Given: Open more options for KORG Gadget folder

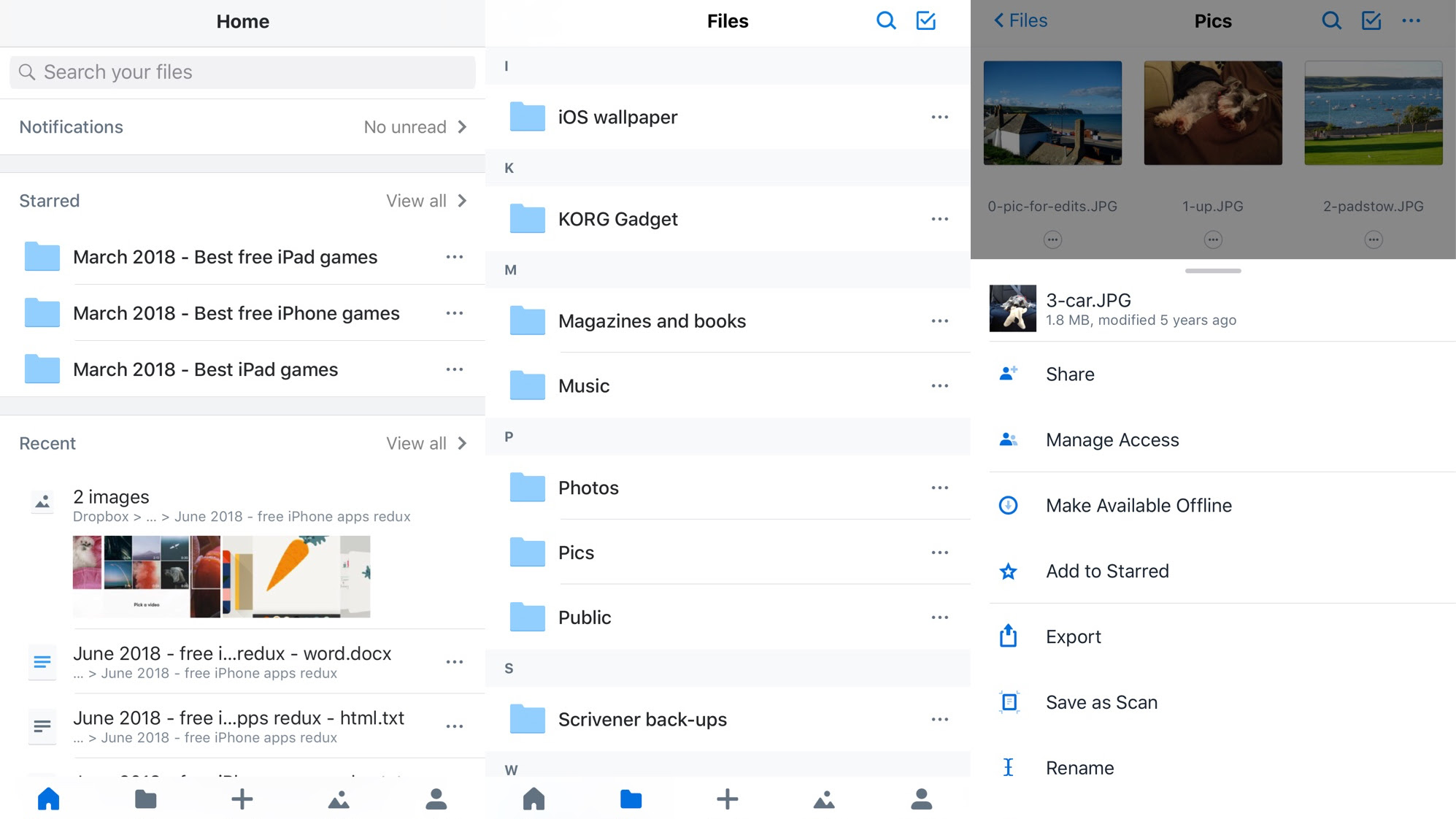Looking at the screenshot, I should coord(939,219).
